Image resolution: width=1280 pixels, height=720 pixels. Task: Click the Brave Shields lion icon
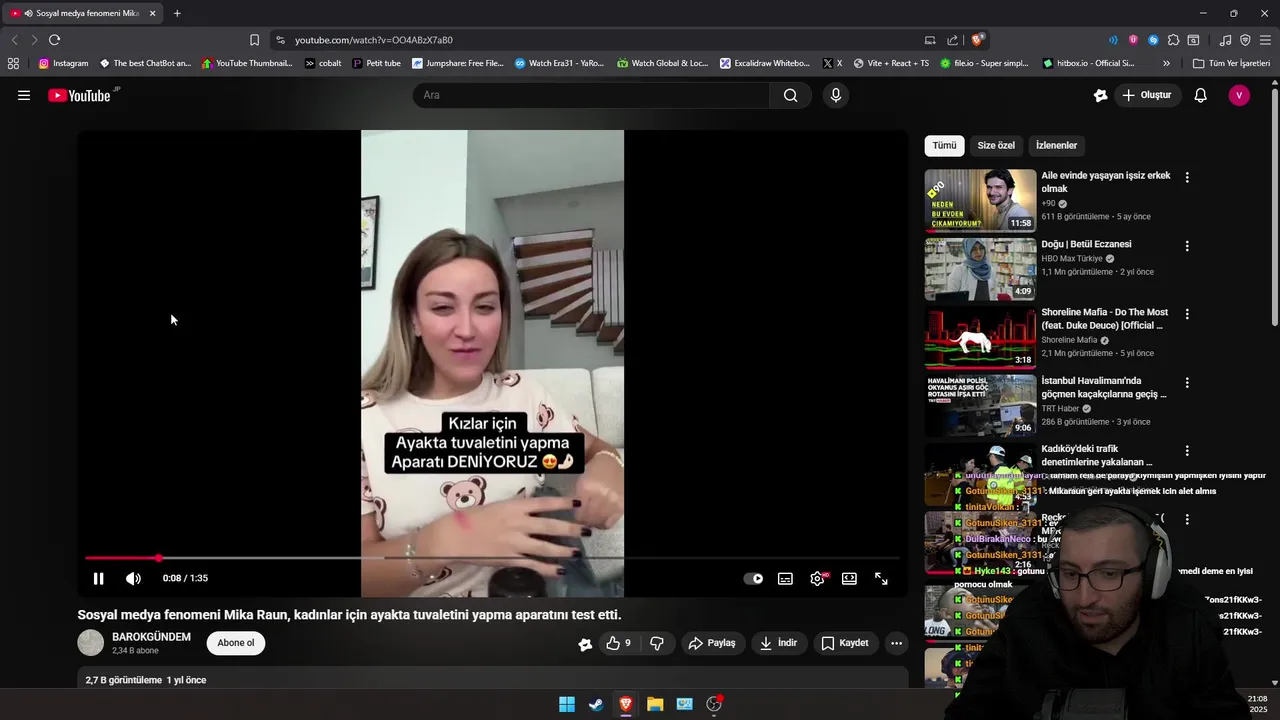[978, 40]
